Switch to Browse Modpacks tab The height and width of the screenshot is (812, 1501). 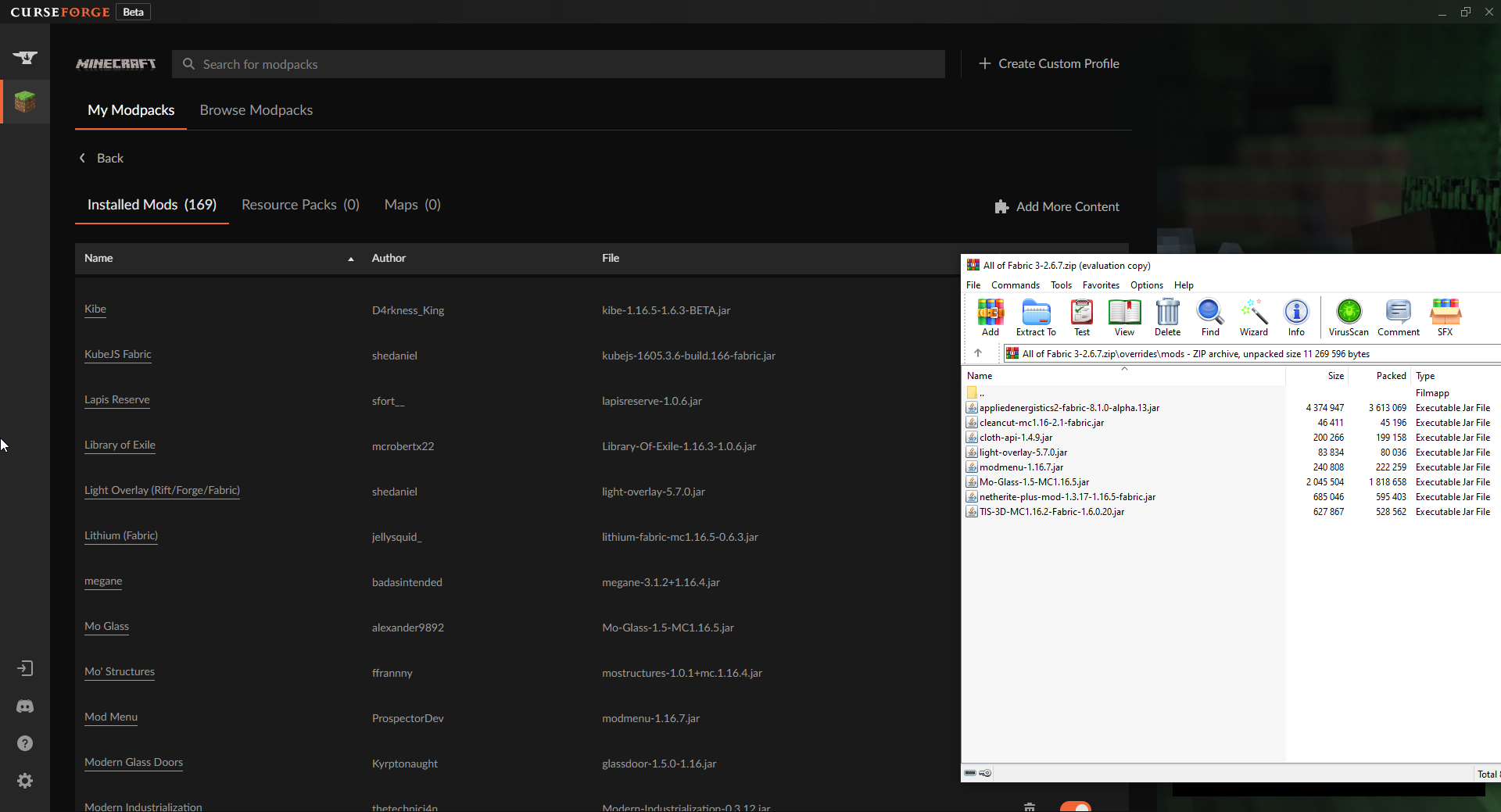point(256,110)
